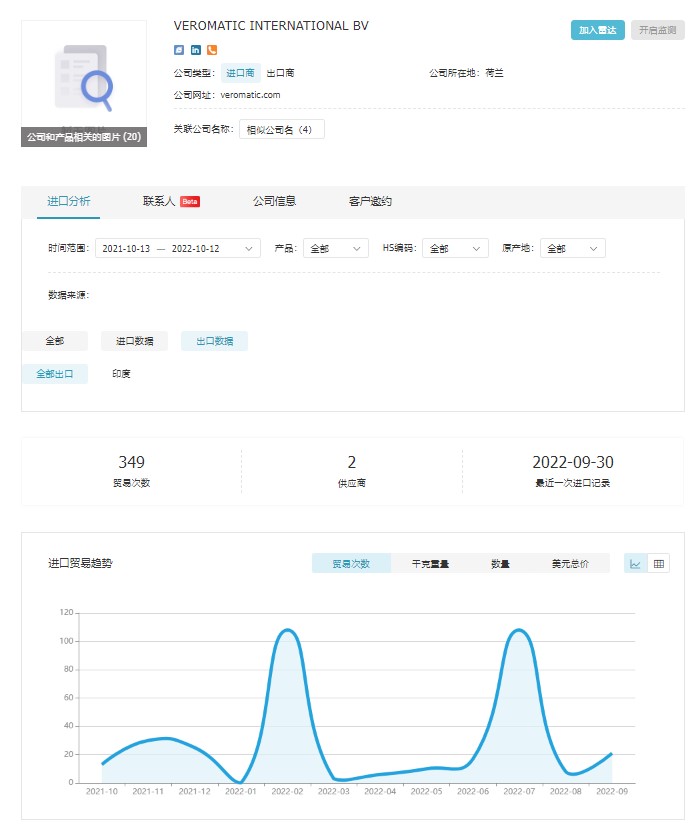Click company name VEROMATIC INTERNATIONAL BV
This screenshot has height=829, width=698.
tap(271, 26)
